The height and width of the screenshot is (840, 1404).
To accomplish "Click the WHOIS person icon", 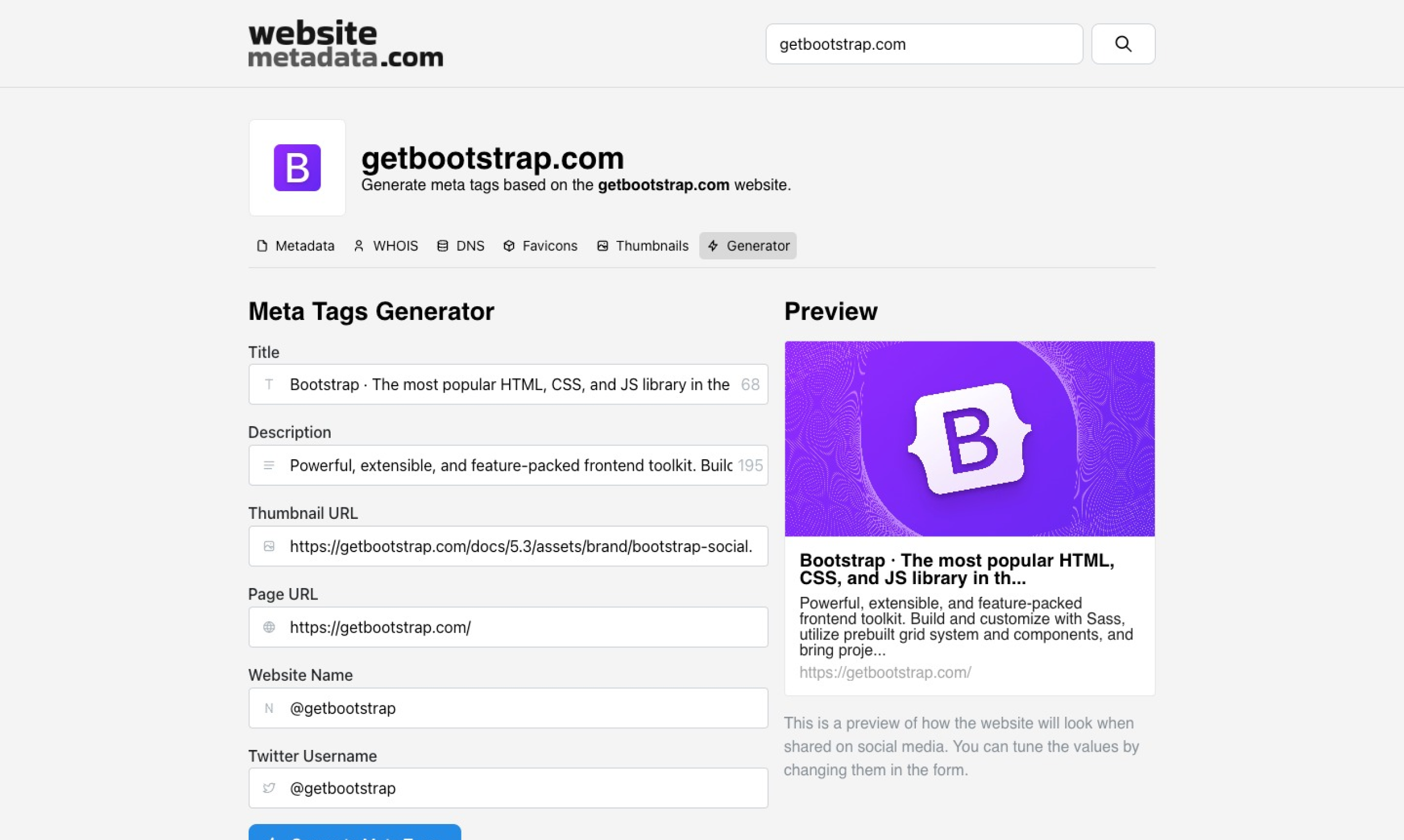I will click(358, 246).
